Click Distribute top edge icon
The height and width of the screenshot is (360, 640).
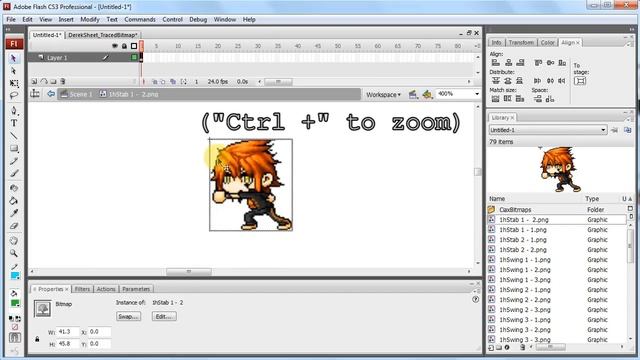pyautogui.click(x=496, y=81)
